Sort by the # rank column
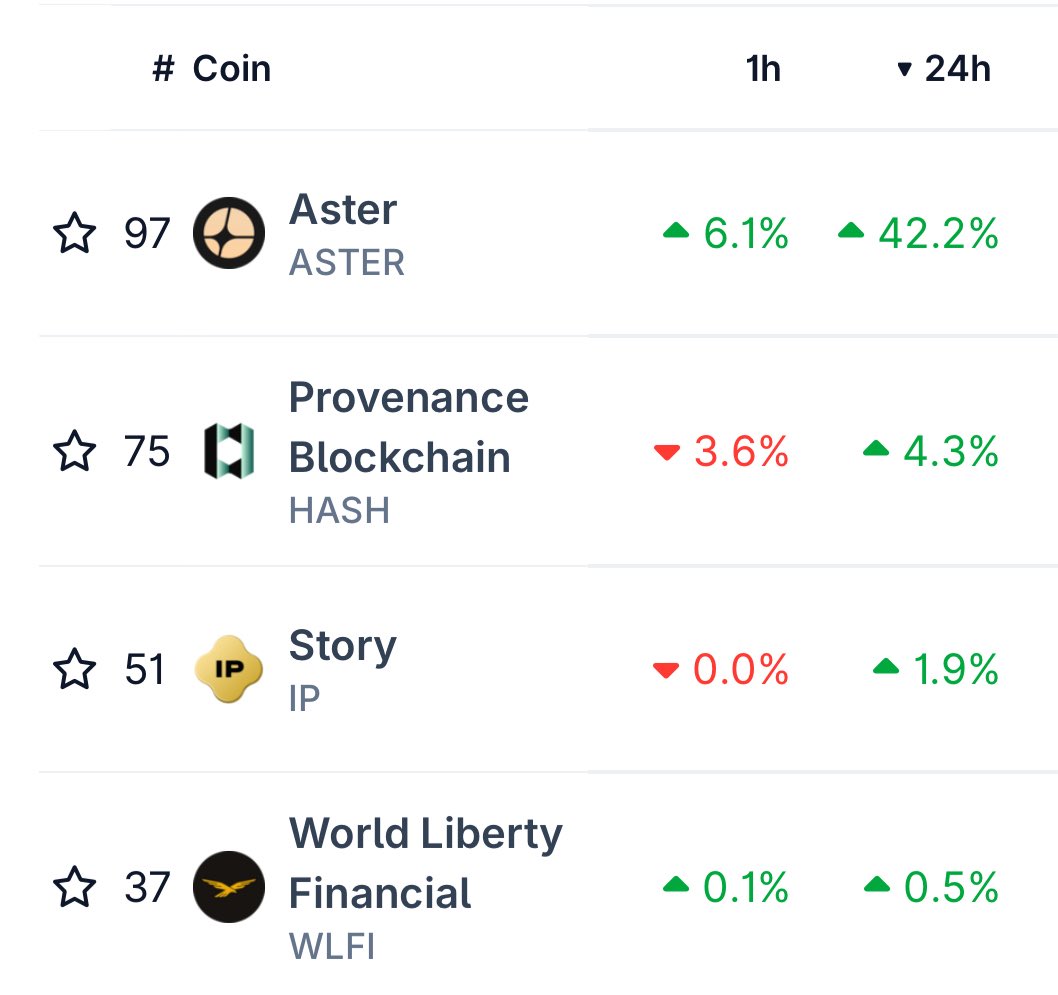Screen dimensions: 1058x995 coord(163,68)
